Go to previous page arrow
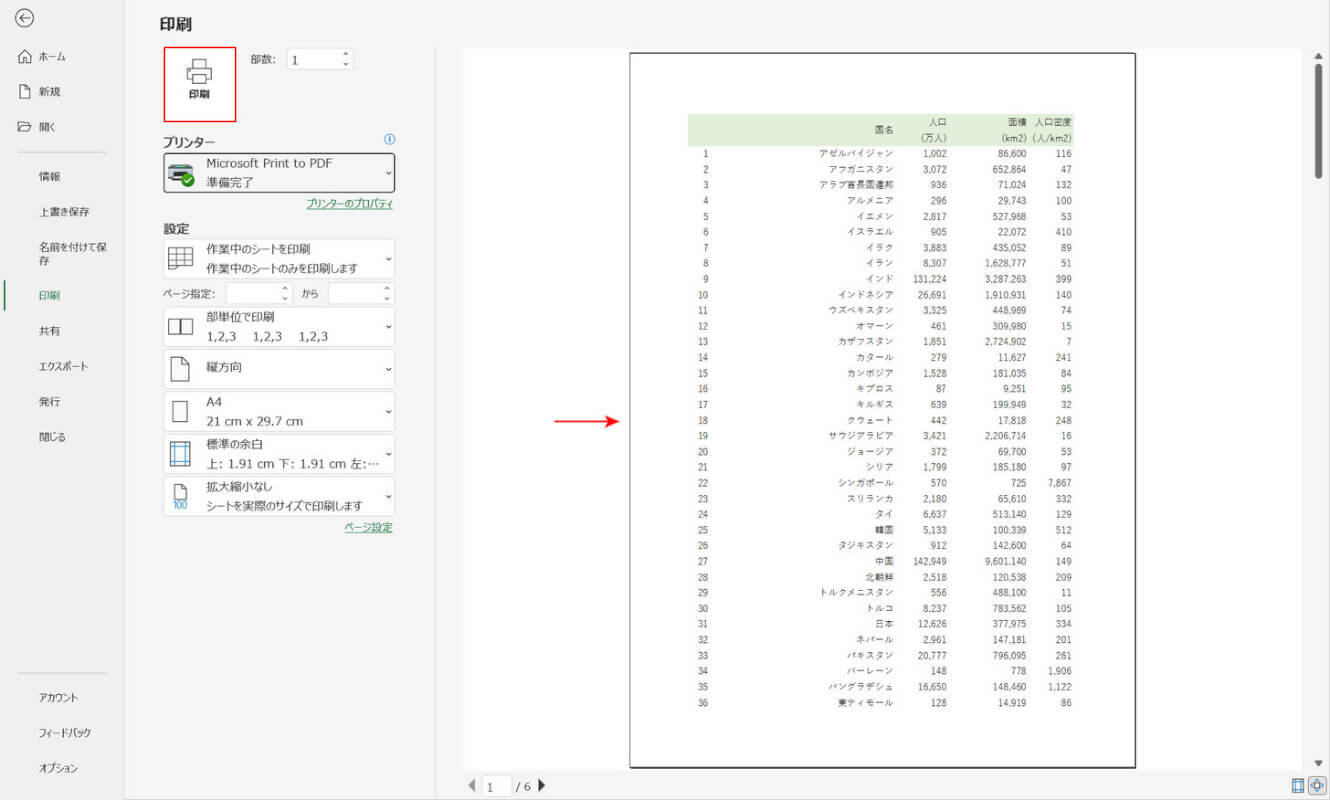The height and width of the screenshot is (800, 1330). click(x=472, y=786)
